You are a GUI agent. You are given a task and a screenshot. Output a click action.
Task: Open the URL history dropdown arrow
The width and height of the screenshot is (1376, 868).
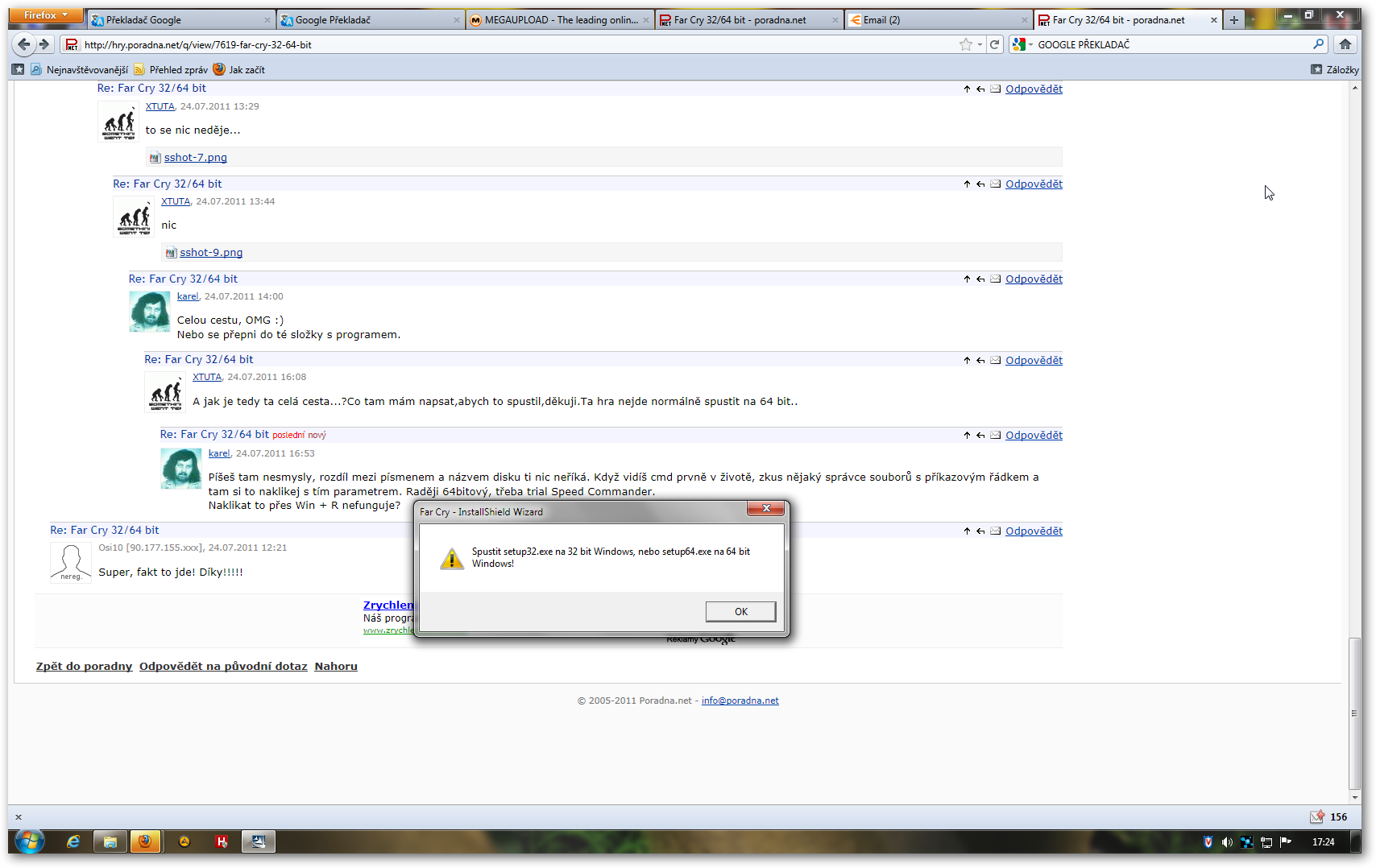(980, 44)
